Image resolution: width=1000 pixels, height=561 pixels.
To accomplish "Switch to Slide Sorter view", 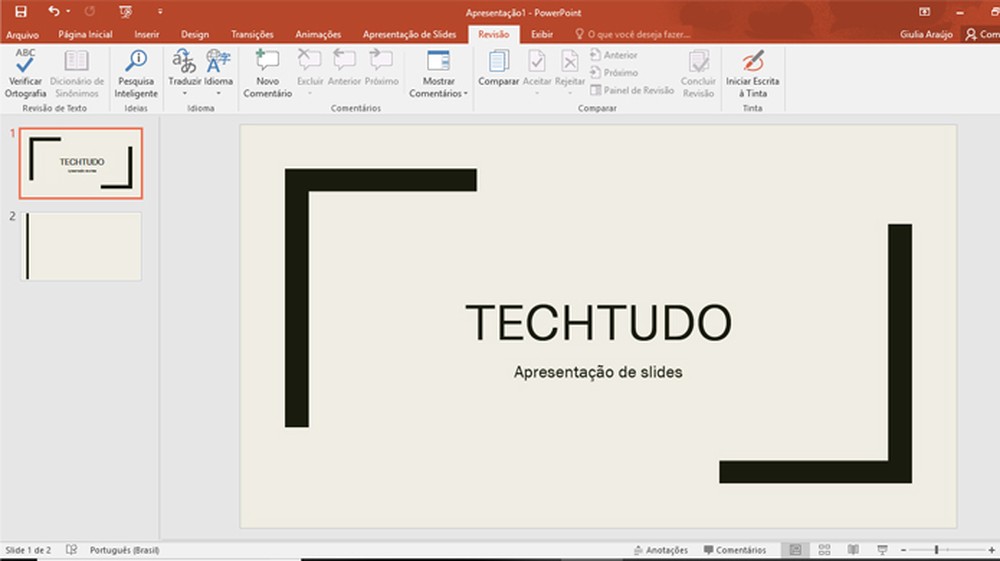I will point(825,550).
